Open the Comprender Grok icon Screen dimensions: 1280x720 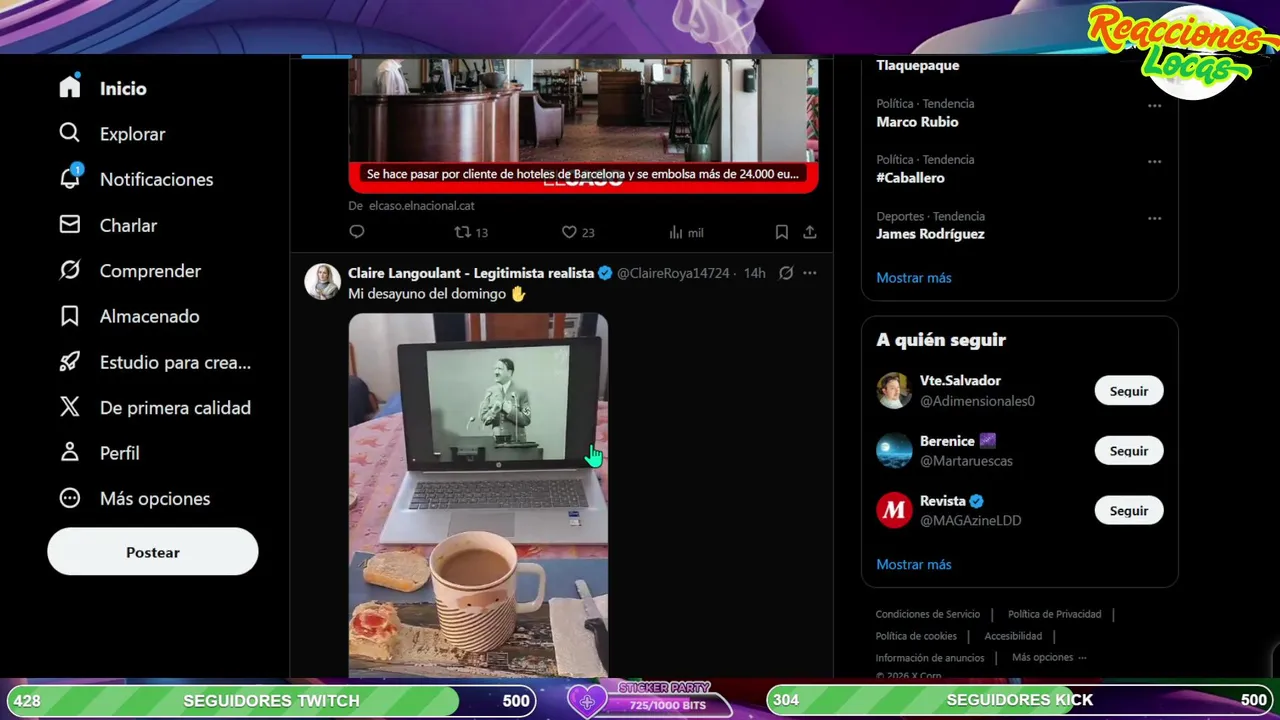pos(69,270)
